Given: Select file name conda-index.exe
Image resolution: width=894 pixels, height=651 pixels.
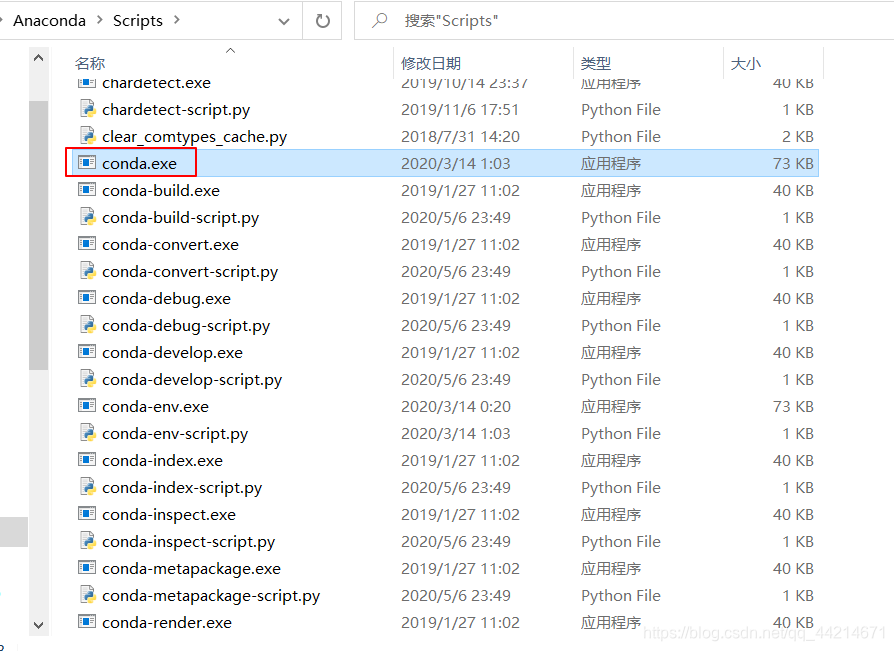Looking at the screenshot, I should 162,461.
